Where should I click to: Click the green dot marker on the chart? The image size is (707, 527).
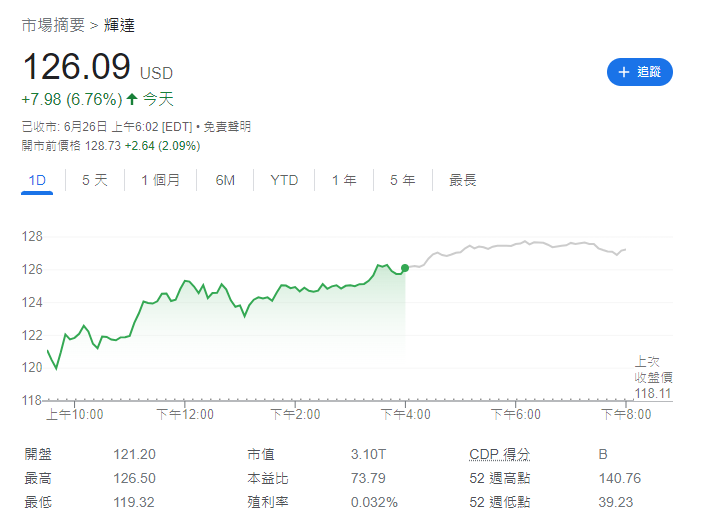click(x=405, y=267)
